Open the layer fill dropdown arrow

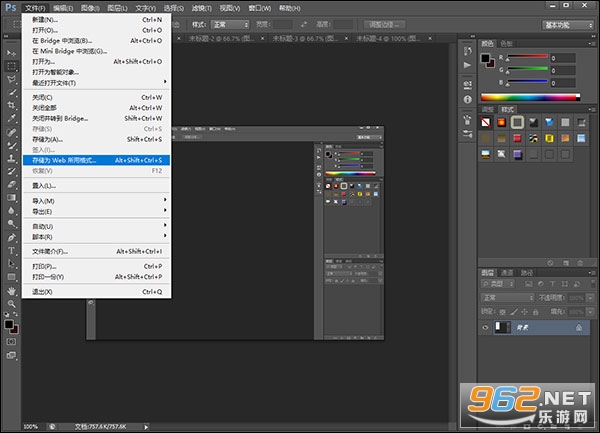pos(590,312)
